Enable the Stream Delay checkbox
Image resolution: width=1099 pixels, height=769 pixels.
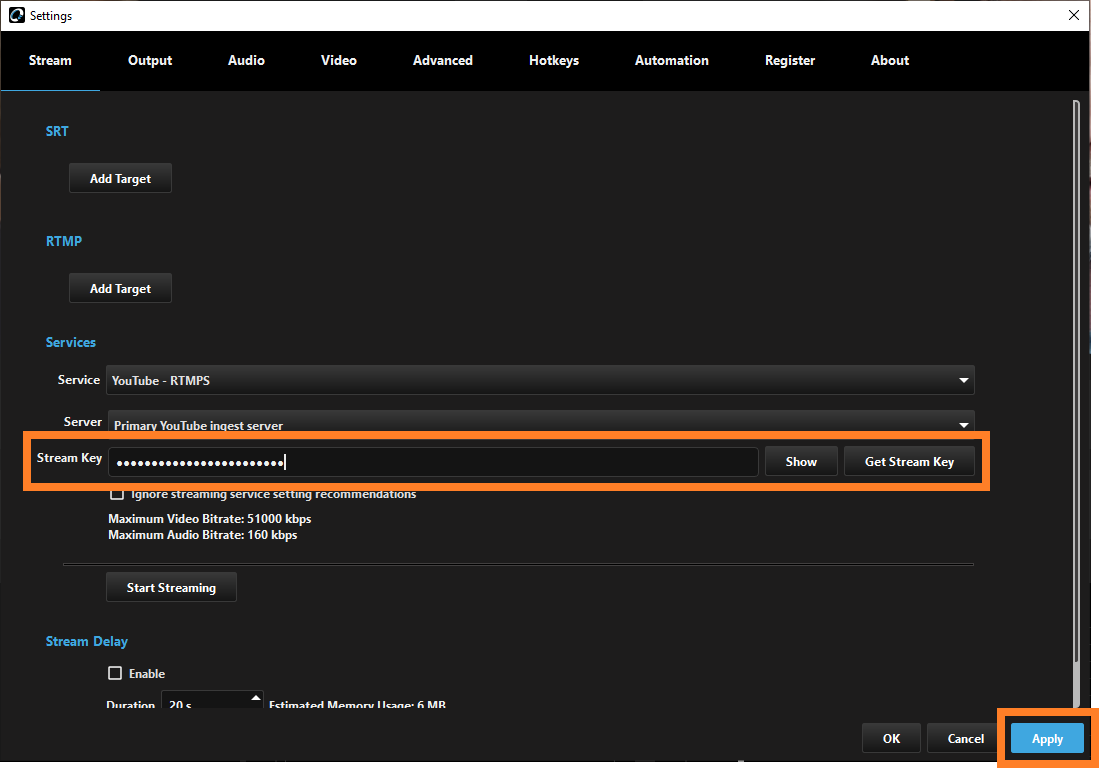(116, 674)
